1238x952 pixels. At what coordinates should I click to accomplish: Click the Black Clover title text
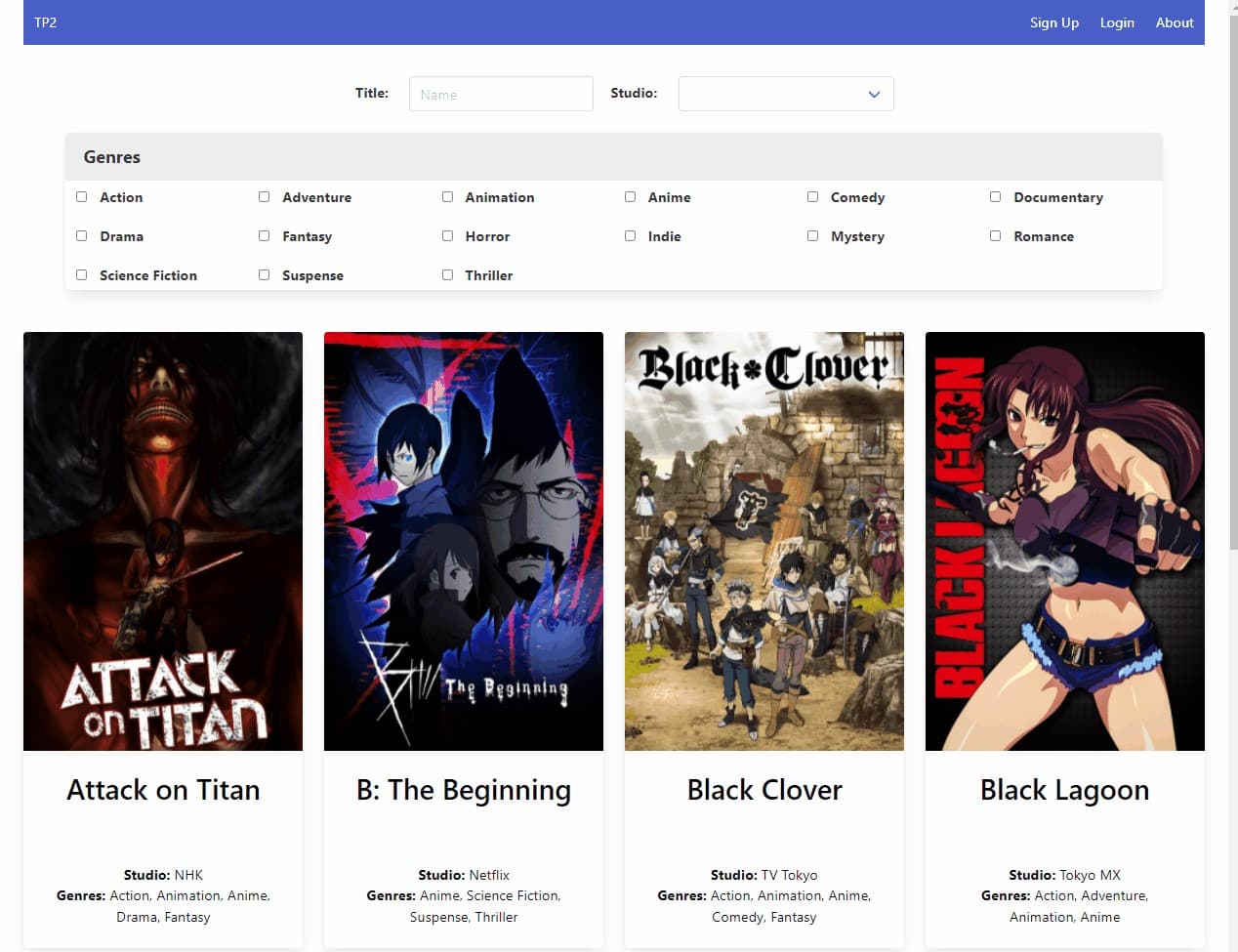pos(764,789)
